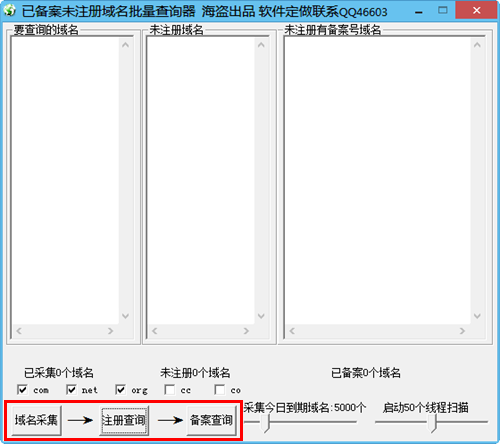Viewport: 500px width, 444px height.
Task: Disable the org domain checkbox
Action: click(x=120, y=389)
